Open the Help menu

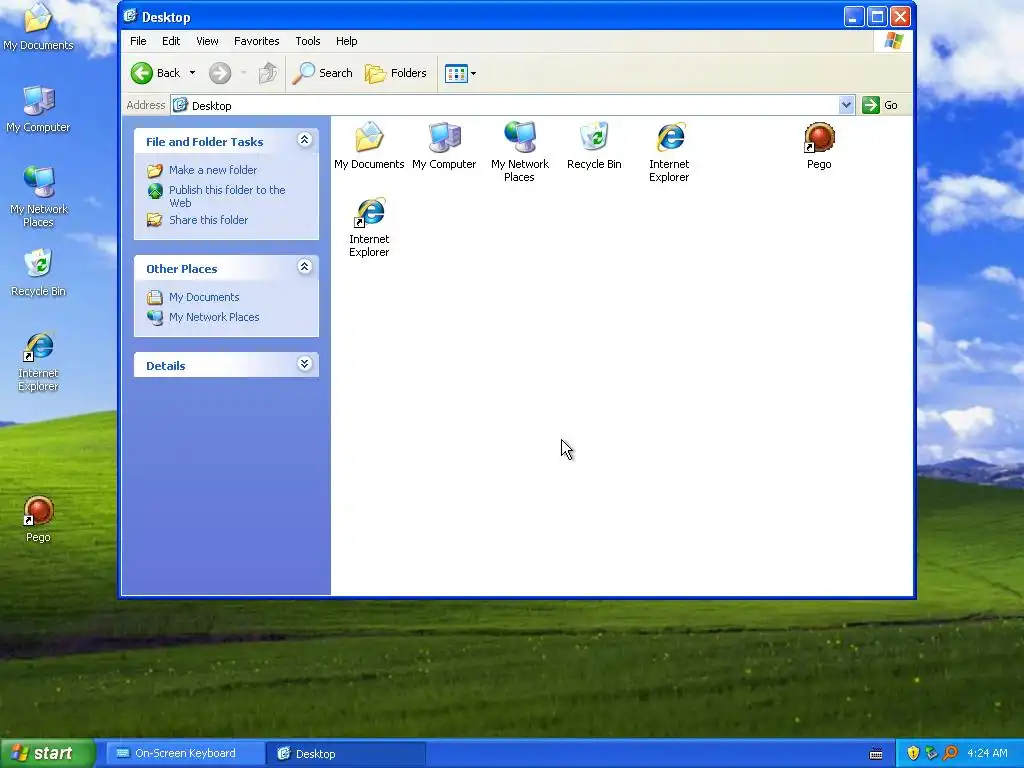(347, 41)
